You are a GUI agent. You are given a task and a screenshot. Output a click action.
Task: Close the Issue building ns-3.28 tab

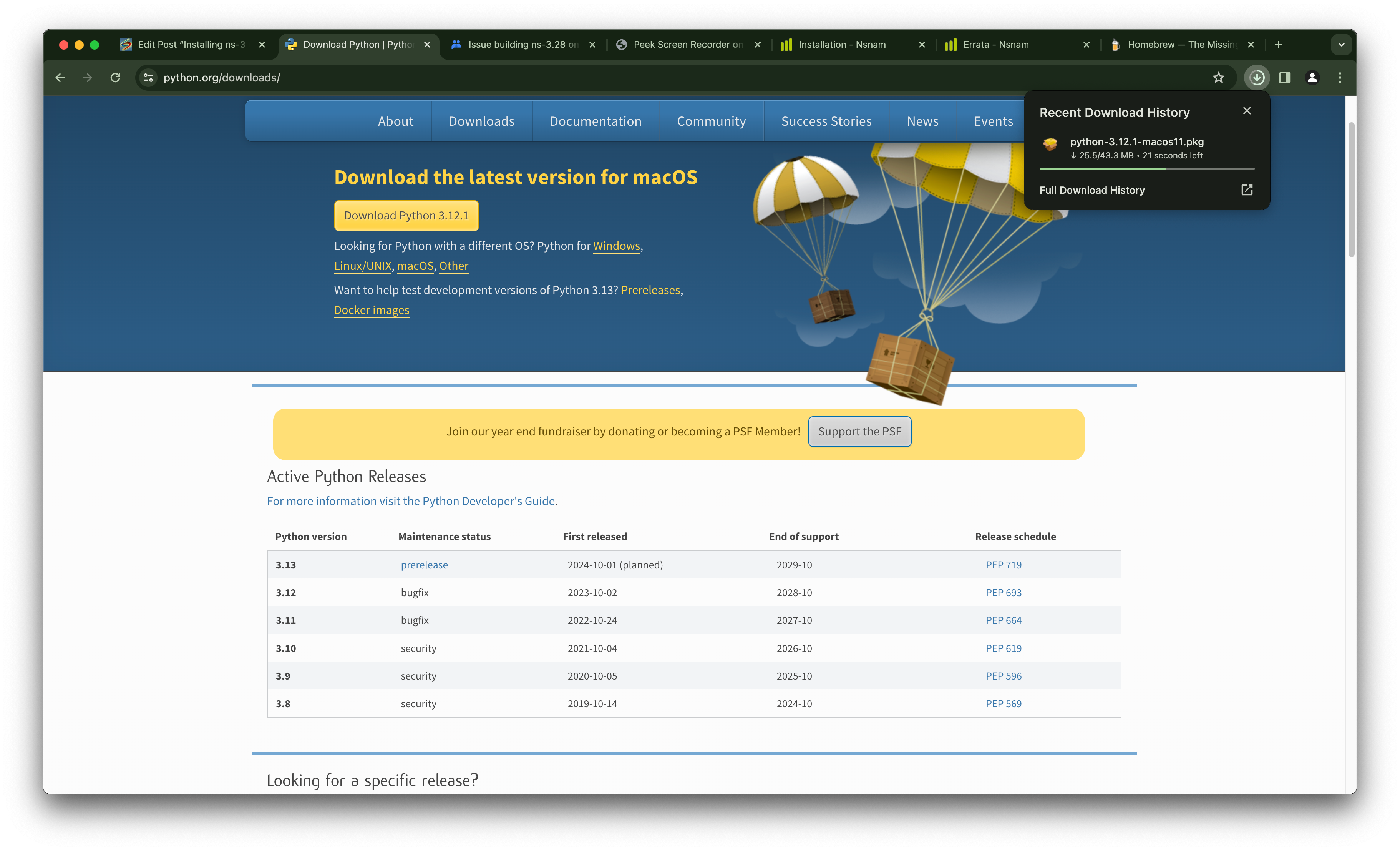(592, 44)
